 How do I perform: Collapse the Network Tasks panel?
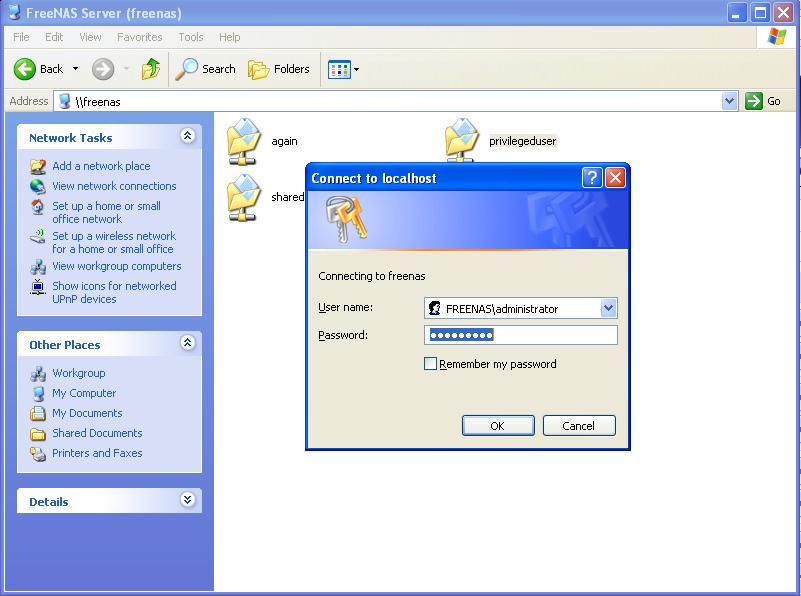point(187,136)
